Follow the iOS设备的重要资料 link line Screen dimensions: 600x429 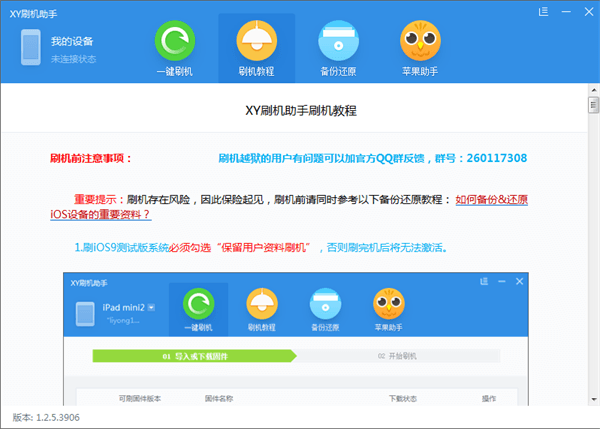(x=101, y=214)
